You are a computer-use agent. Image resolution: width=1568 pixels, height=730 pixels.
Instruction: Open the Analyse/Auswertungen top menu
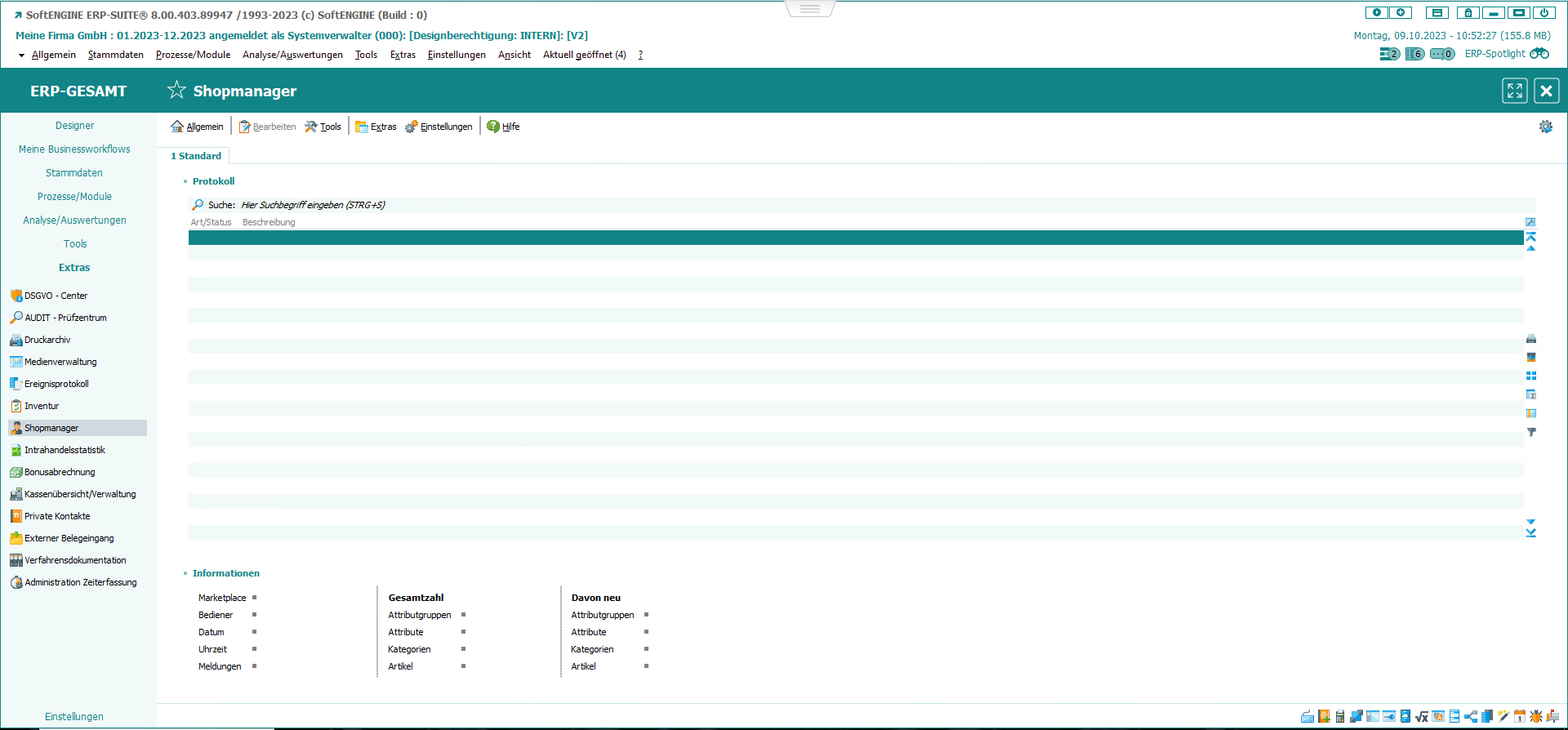292,55
